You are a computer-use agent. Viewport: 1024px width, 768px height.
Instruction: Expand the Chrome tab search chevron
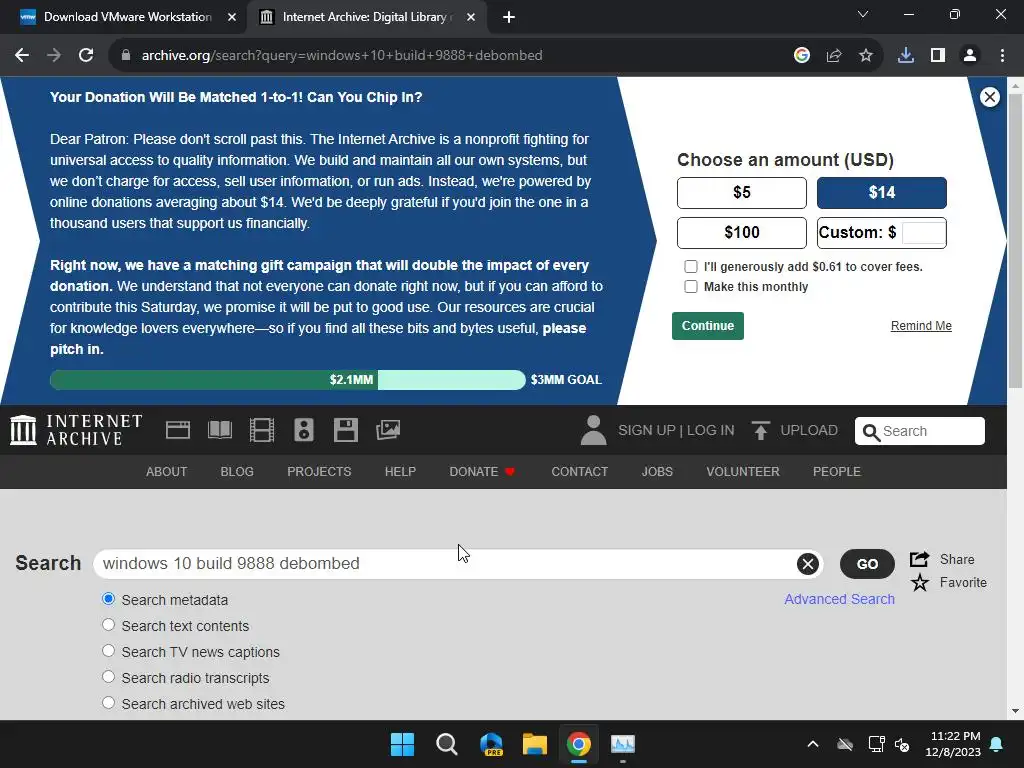(863, 14)
